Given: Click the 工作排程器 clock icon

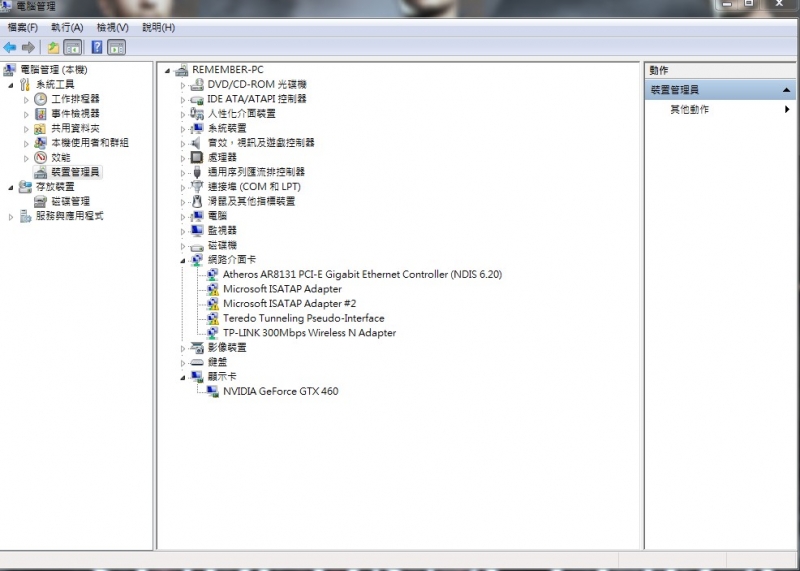Looking at the screenshot, I should (x=40, y=99).
